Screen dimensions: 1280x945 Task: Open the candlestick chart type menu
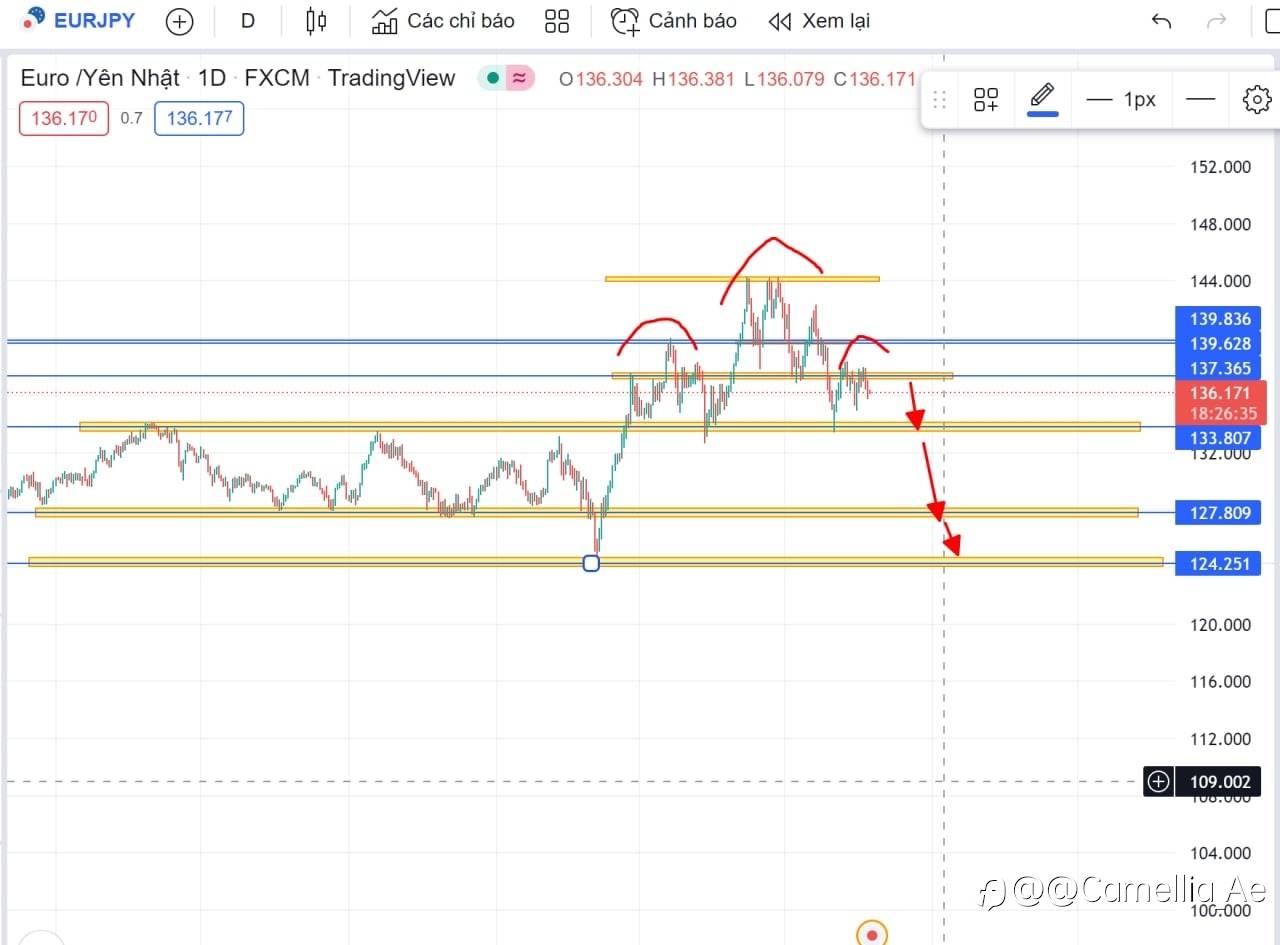tap(316, 20)
